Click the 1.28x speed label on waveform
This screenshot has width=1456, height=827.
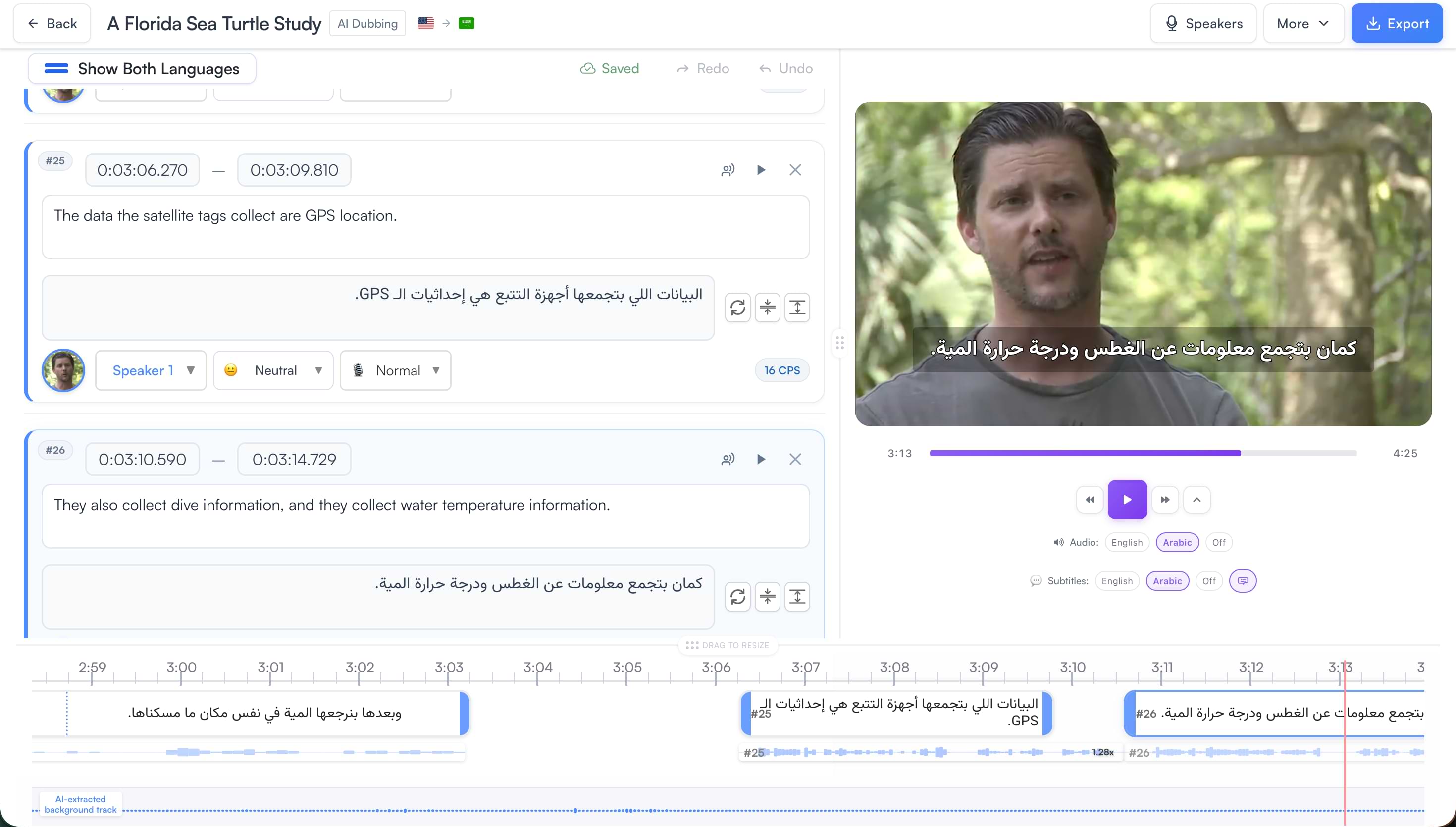click(1102, 752)
